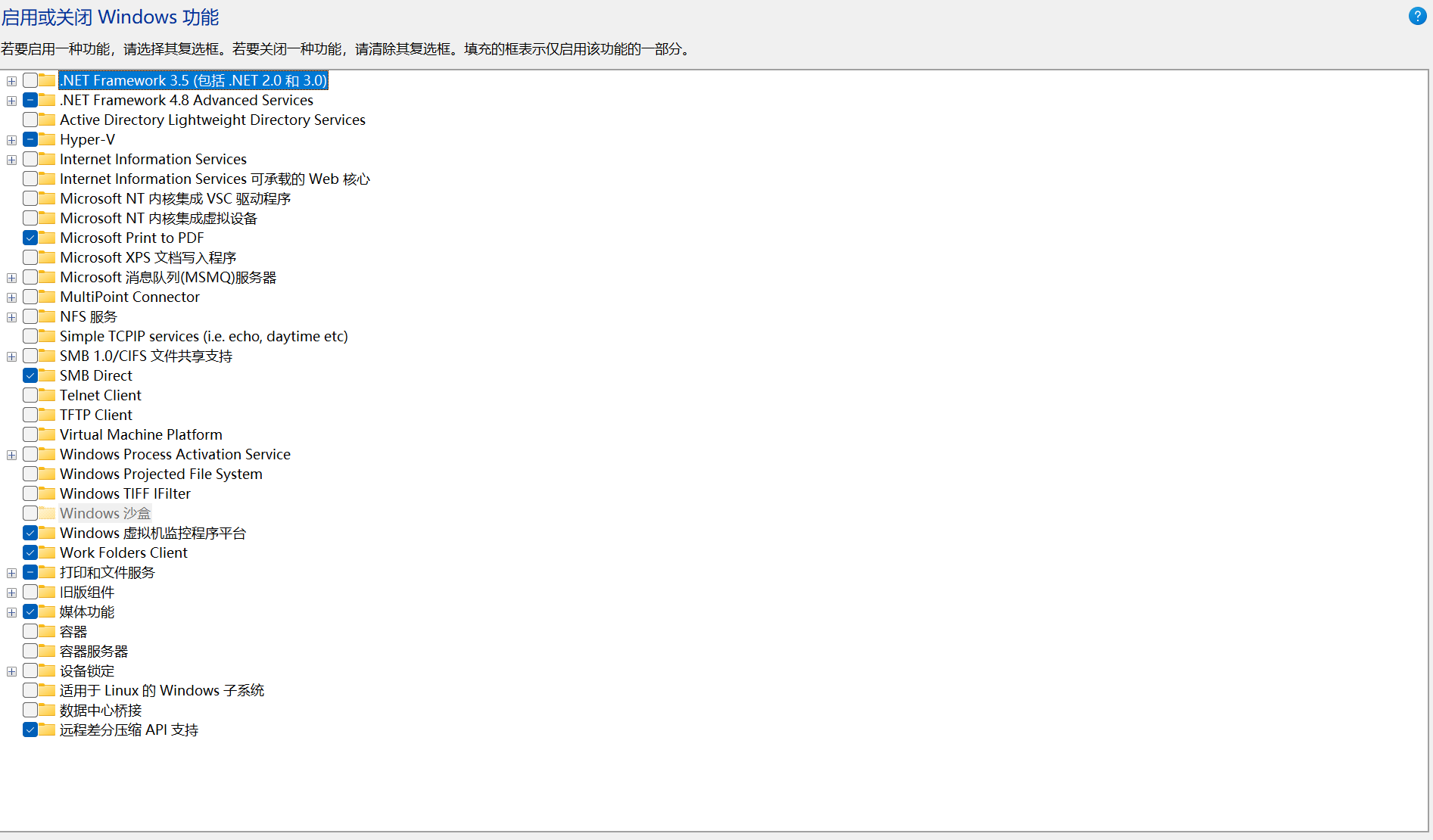Screen dimensions: 1433x840
Task: Uncheck the 媒体功能 checkbox
Action: (30, 611)
